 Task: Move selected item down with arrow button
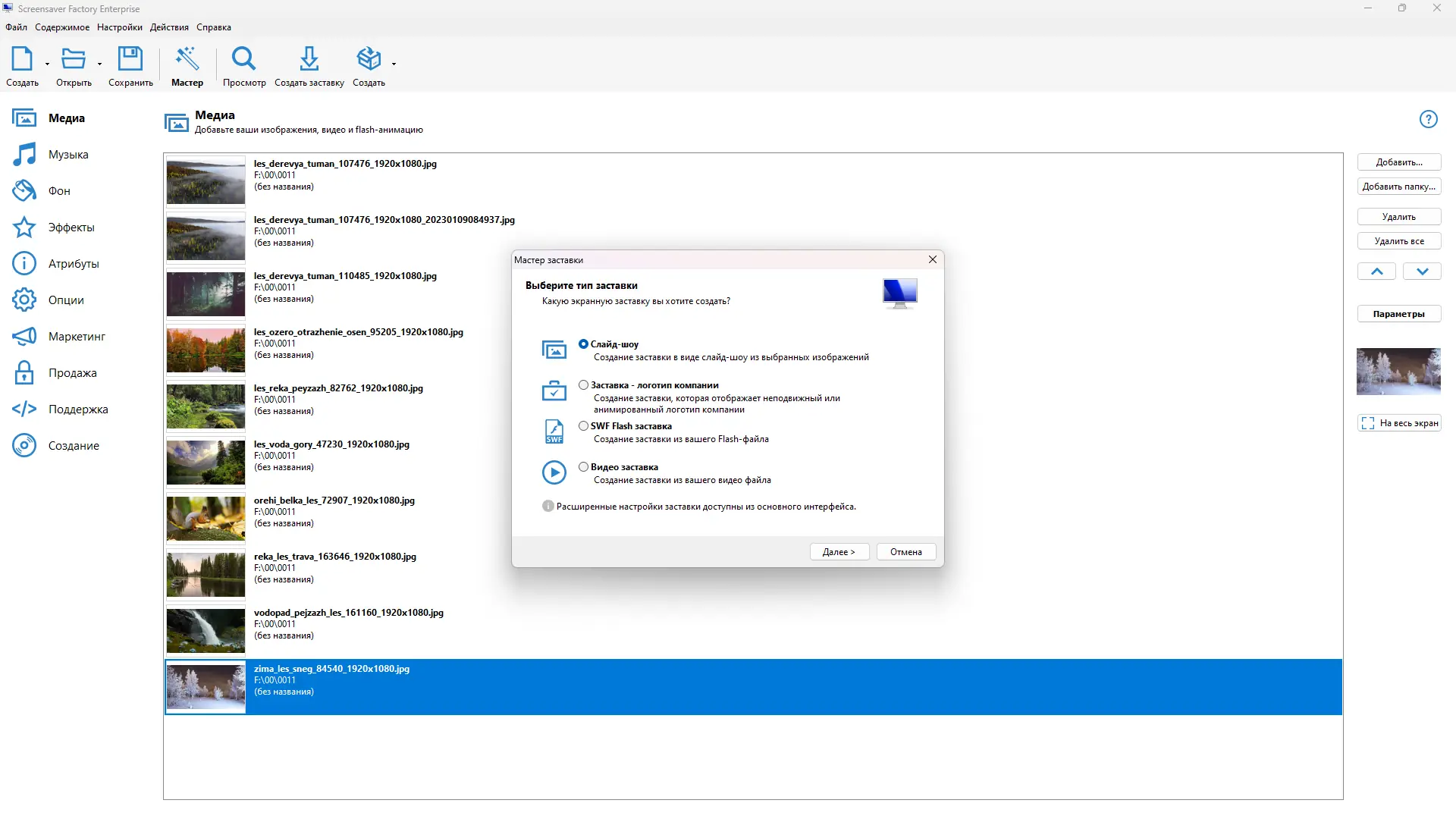click(x=1422, y=271)
